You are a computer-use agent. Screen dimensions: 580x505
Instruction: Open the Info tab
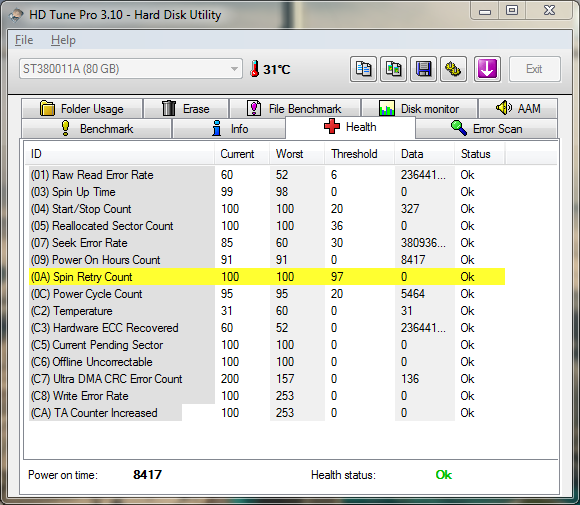point(229,129)
